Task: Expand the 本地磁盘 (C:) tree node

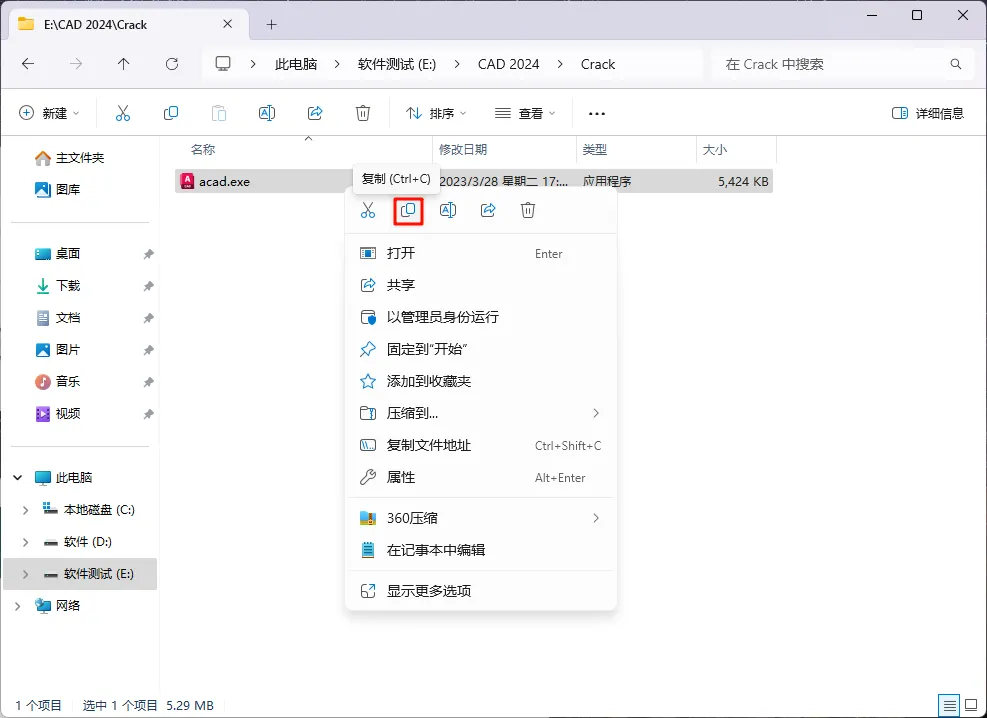Action: (25, 510)
